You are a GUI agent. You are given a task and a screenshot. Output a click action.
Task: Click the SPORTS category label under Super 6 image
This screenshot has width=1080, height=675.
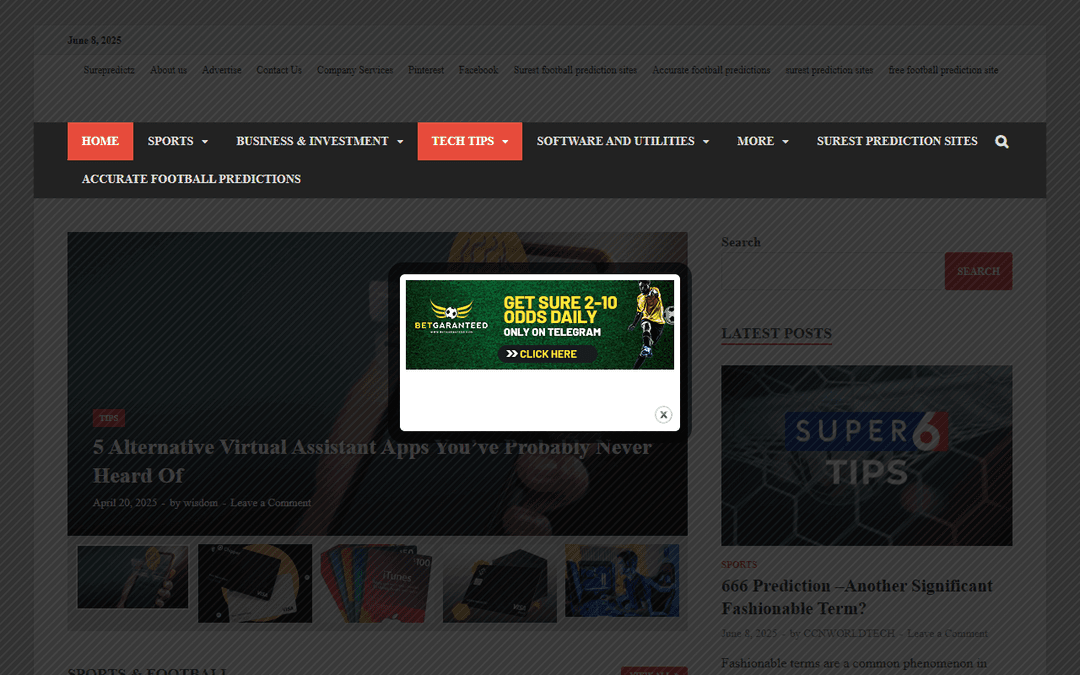pyautogui.click(x=739, y=565)
